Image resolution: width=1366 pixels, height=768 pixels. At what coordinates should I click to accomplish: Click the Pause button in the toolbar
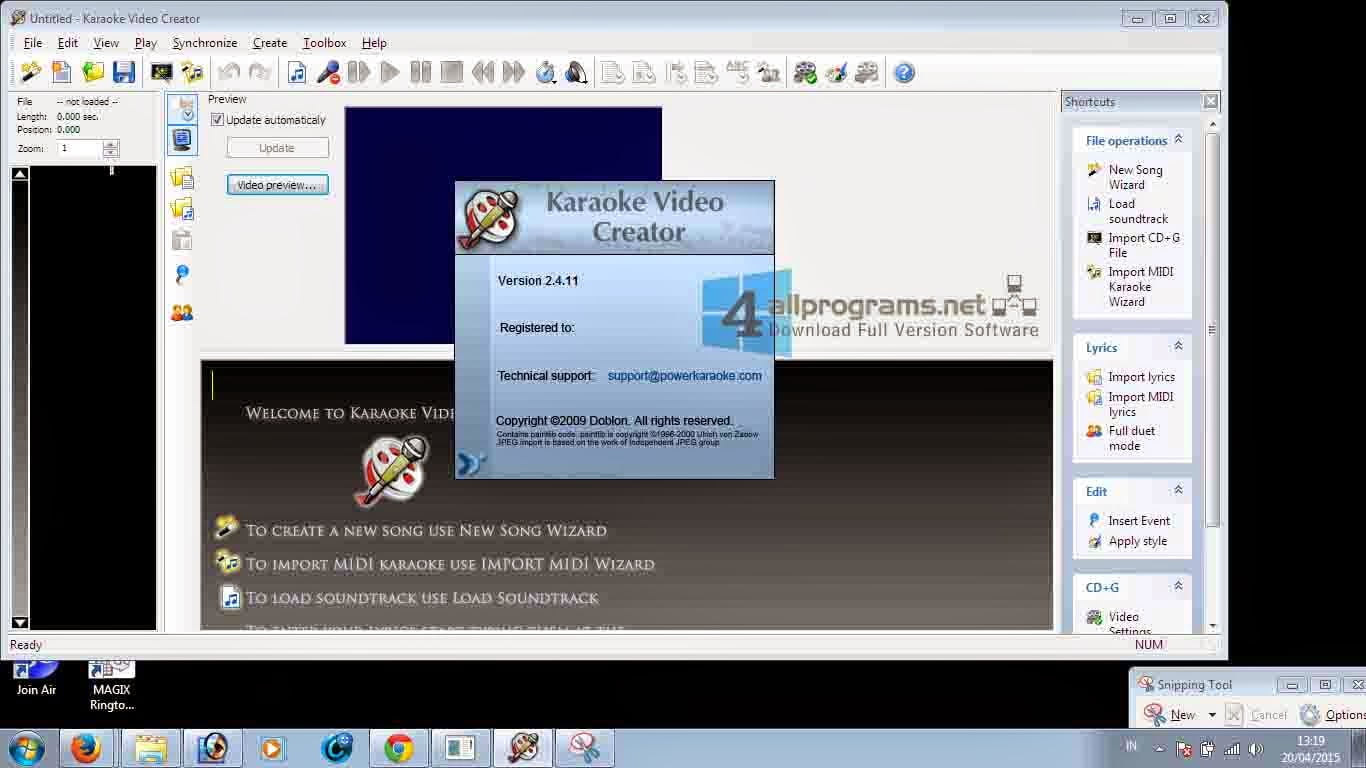(421, 72)
